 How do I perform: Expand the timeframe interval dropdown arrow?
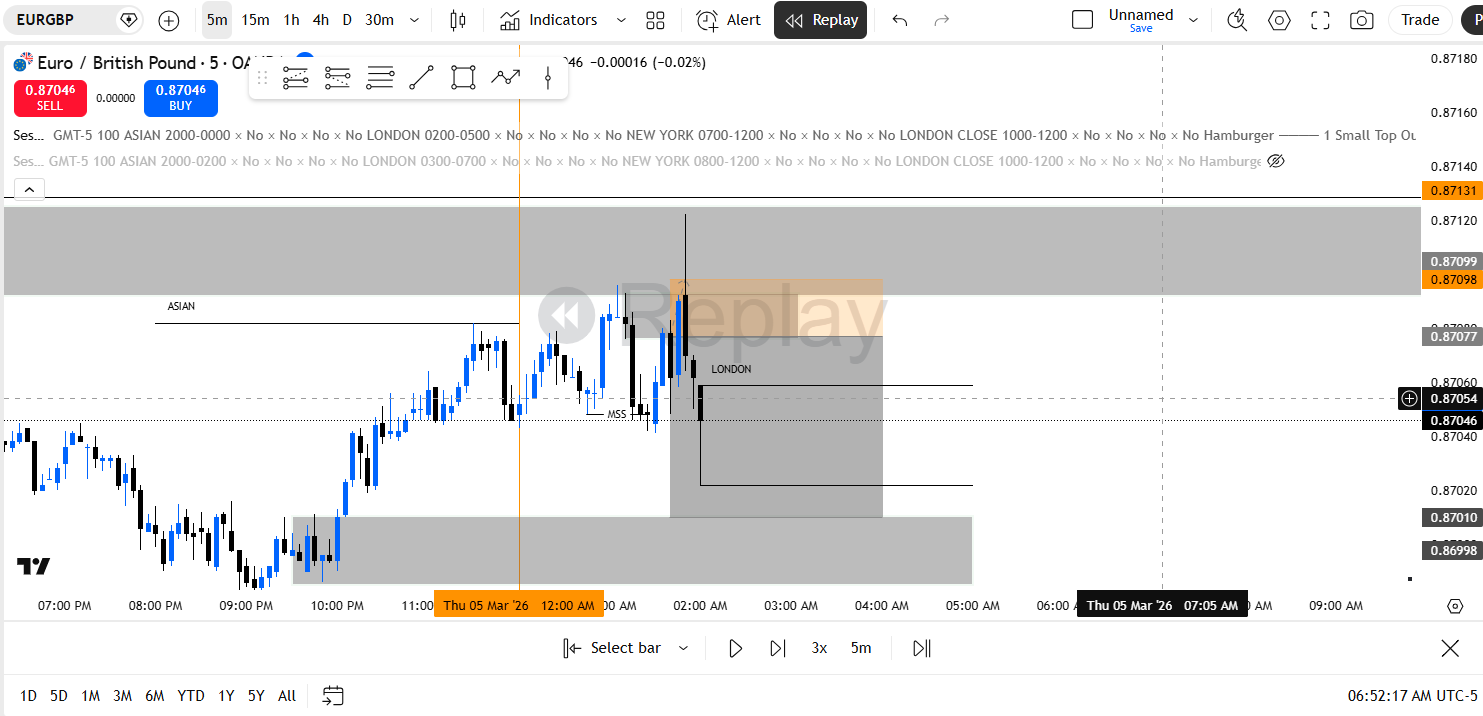415,20
